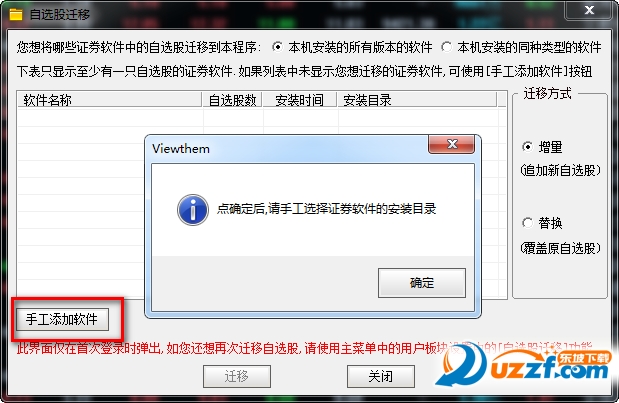Click the software list vertical scrollbar
The height and width of the screenshot is (403, 619).
502,195
